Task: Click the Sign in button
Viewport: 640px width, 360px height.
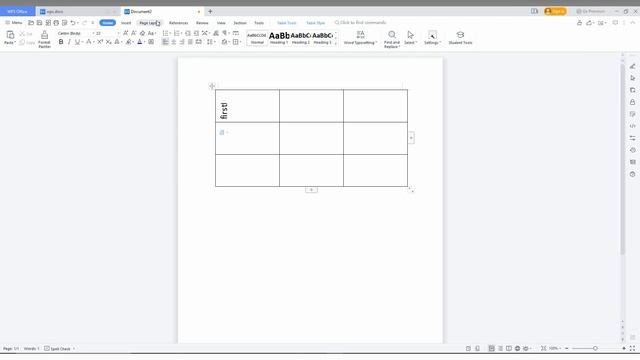Action: [x=555, y=11]
